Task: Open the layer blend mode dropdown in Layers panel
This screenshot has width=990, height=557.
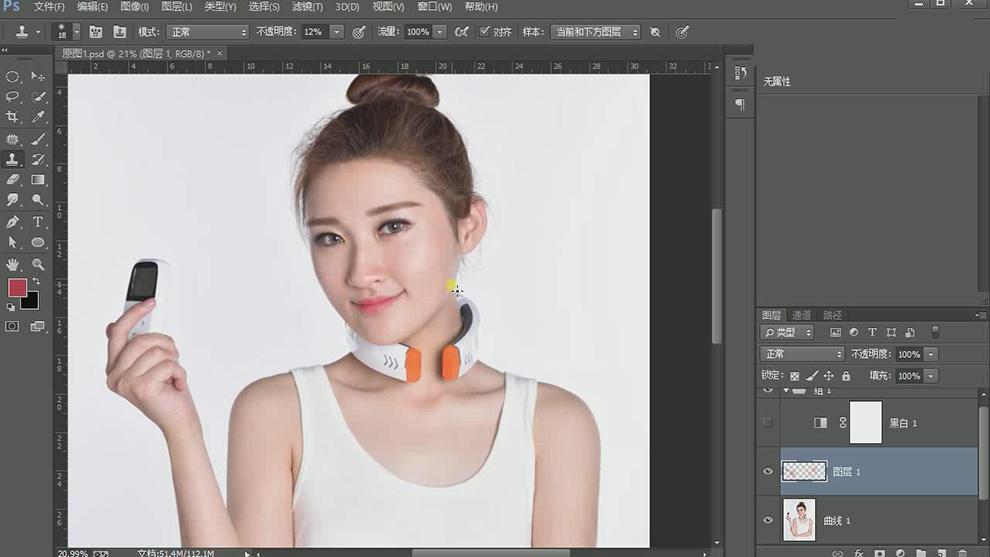Action: (x=803, y=354)
